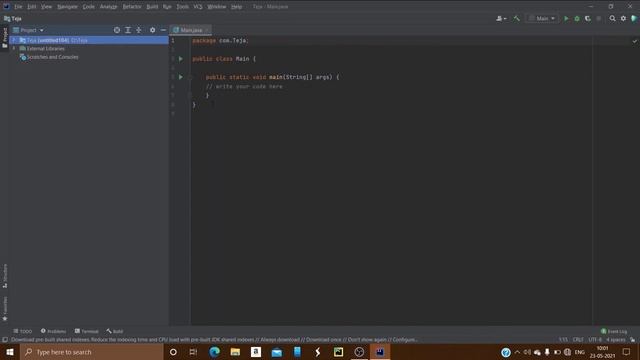Expand all in Project panel
This screenshot has height=360, width=640.
128,30
